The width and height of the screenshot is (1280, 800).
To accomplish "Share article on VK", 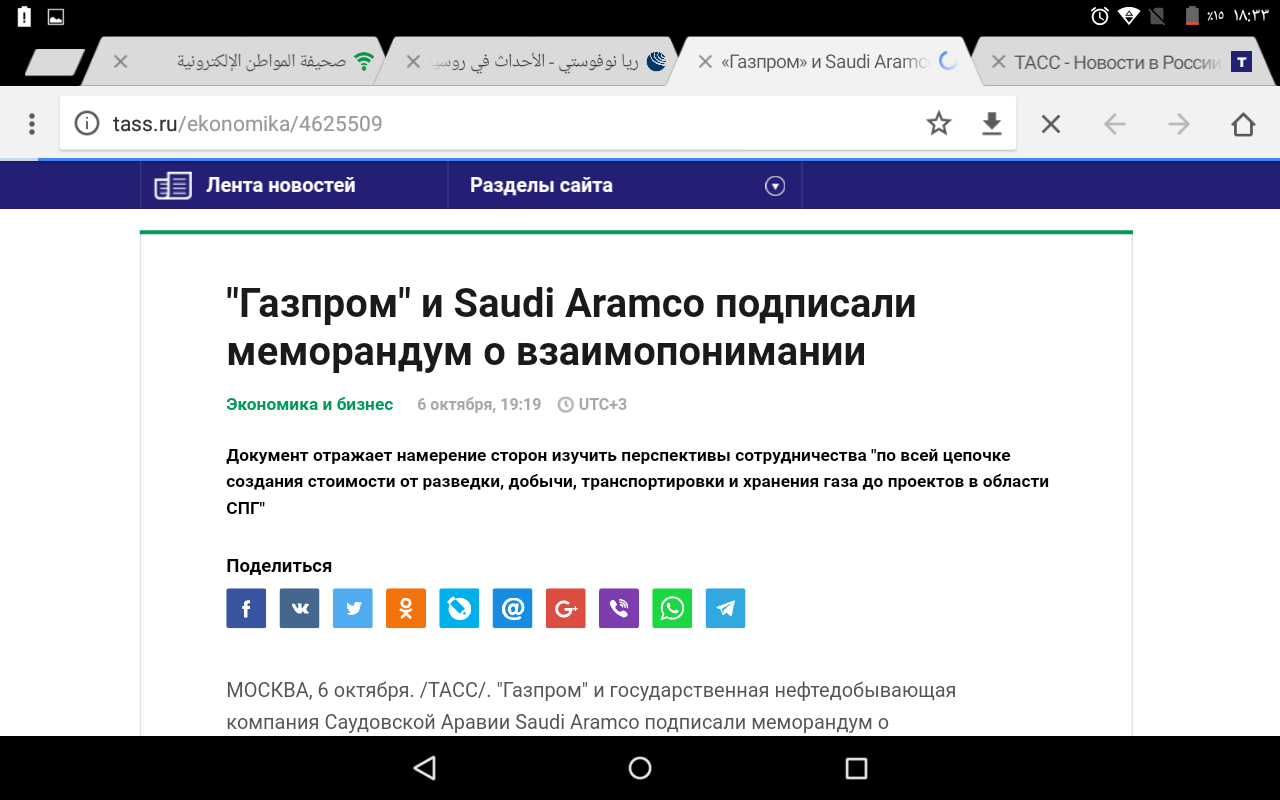I will coord(299,608).
